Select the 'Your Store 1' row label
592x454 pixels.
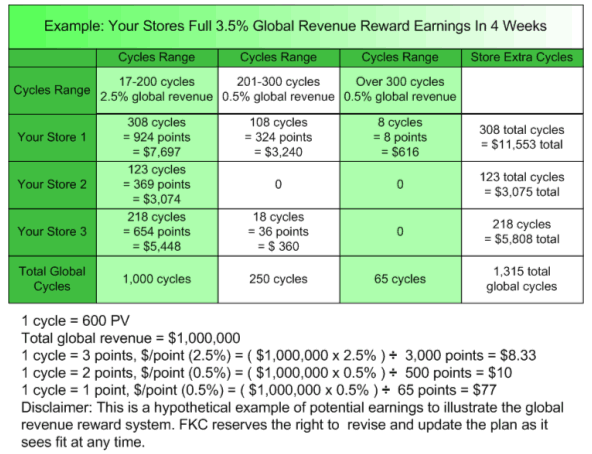tap(52, 137)
